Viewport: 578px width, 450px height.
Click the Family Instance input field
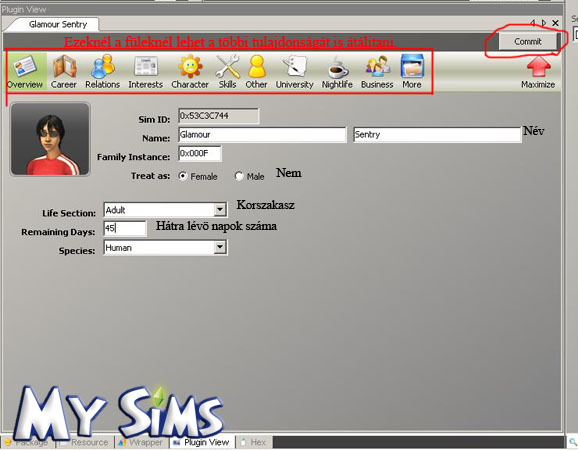coord(200,153)
